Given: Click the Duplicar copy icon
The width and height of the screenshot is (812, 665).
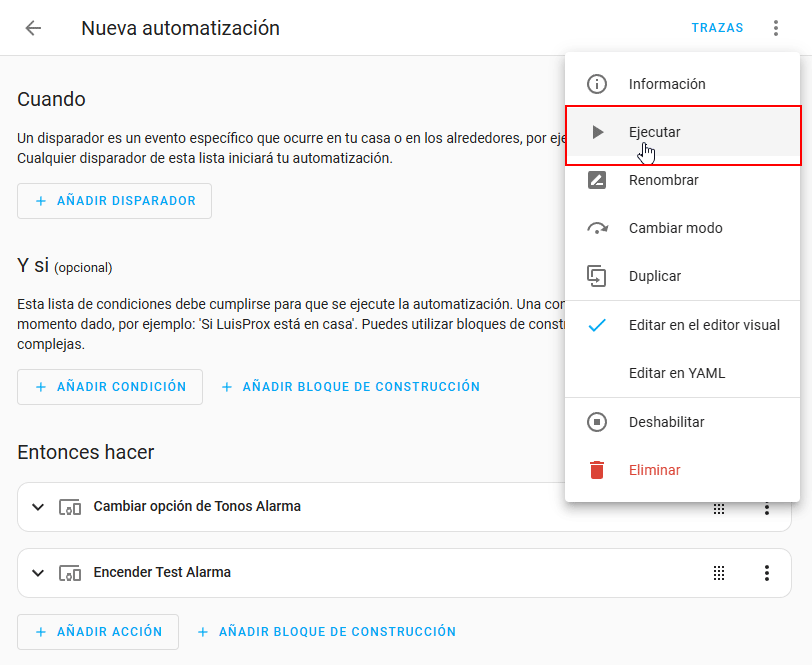Looking at the screenshot, I should pos(597,276).
